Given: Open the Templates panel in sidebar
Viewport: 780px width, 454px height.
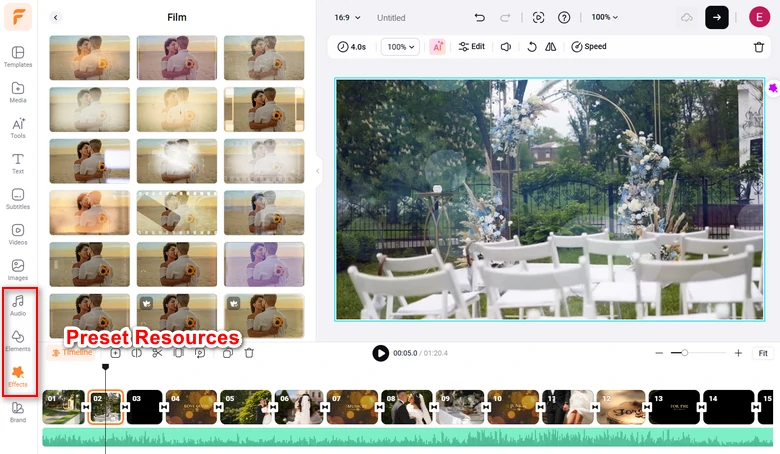Looking at the screenshot, I should click(18, 57).
